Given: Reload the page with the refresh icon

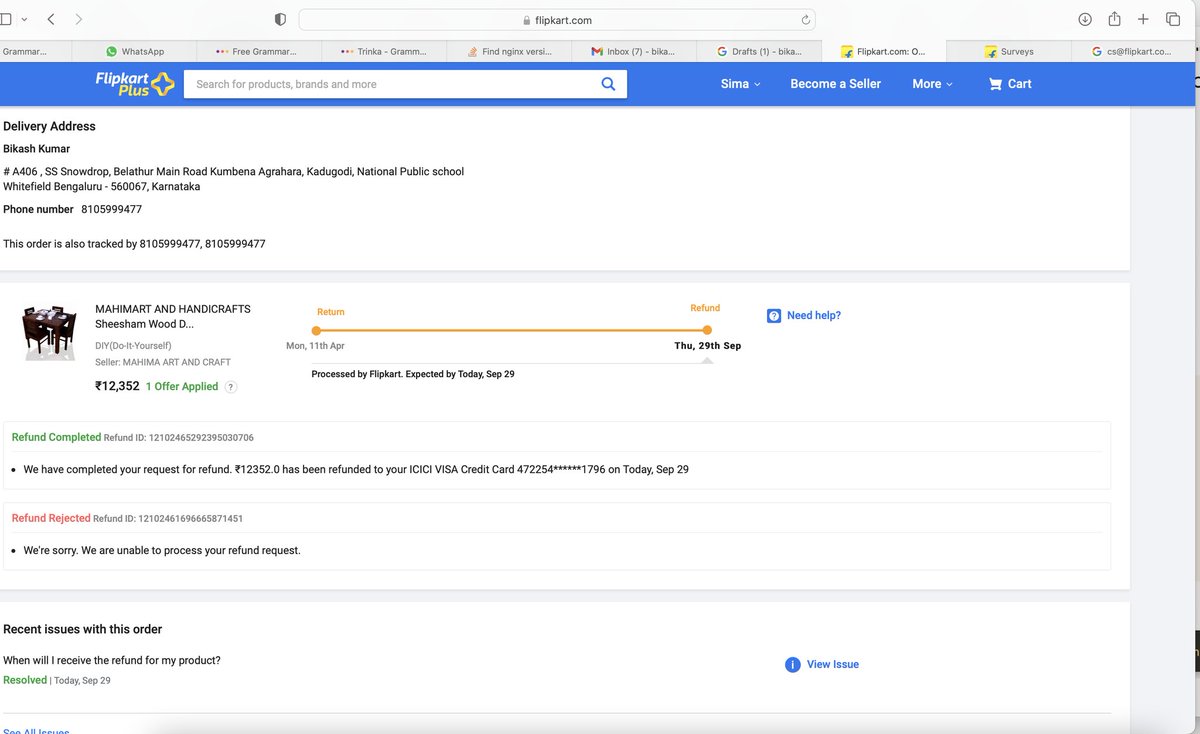Looking at the screenshot, I should pyautogui.click(x=805, y=20).
